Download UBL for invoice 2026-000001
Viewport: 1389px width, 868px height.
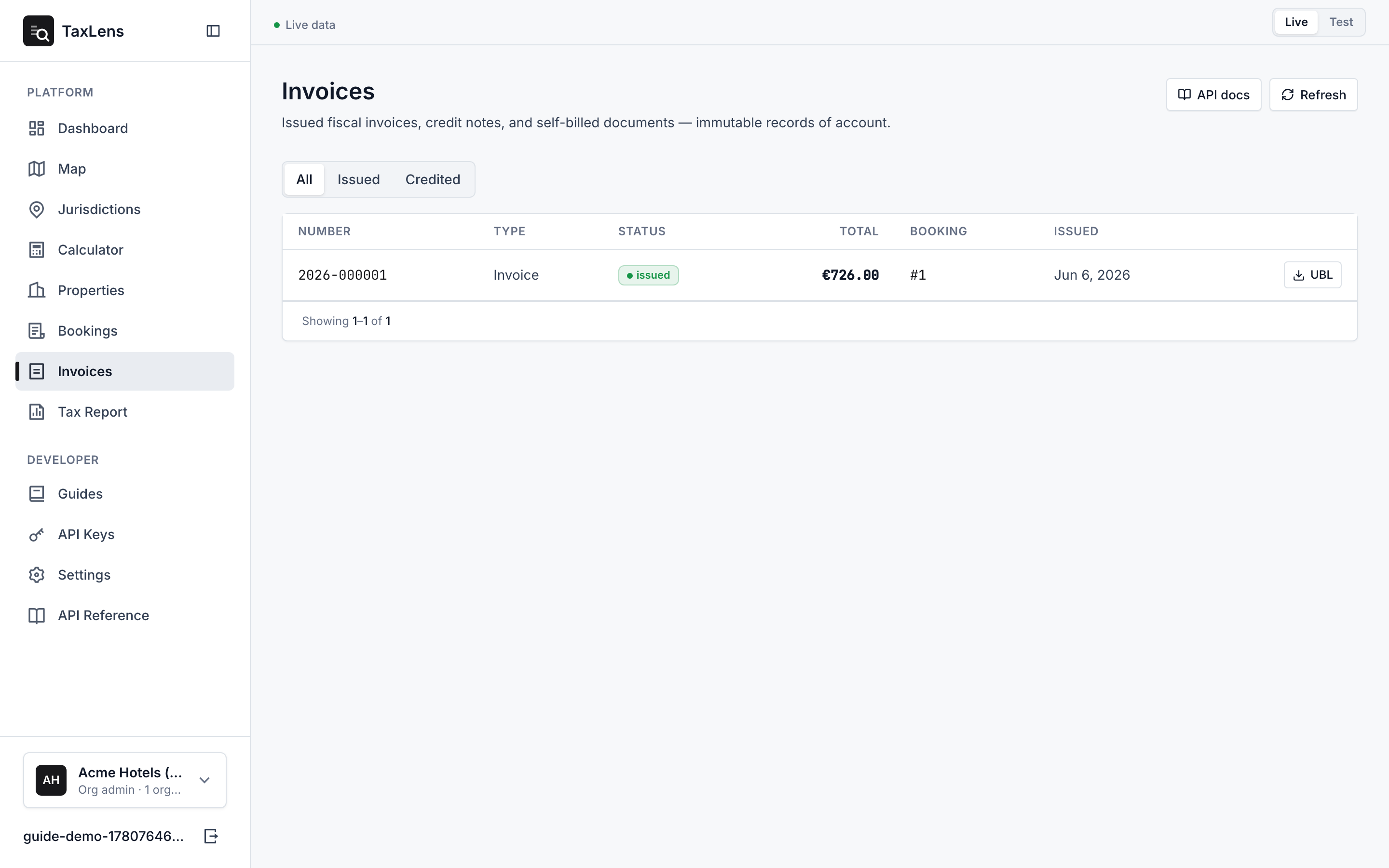(1312, 275)
